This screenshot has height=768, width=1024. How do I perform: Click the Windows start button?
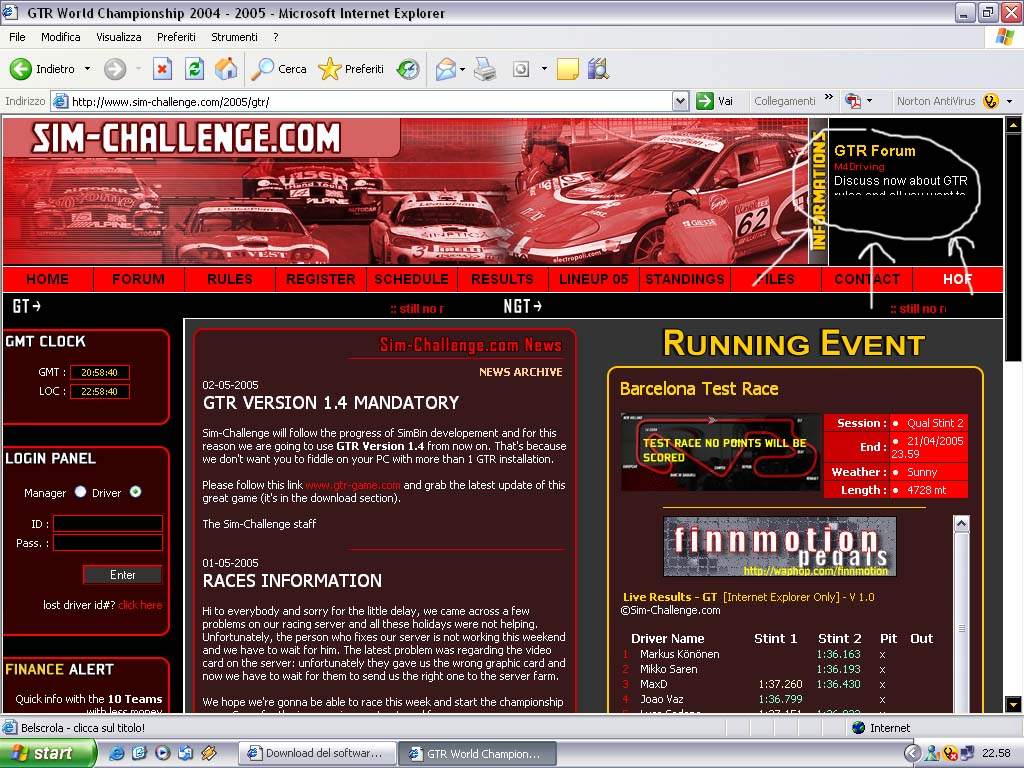tap(48, 753)
